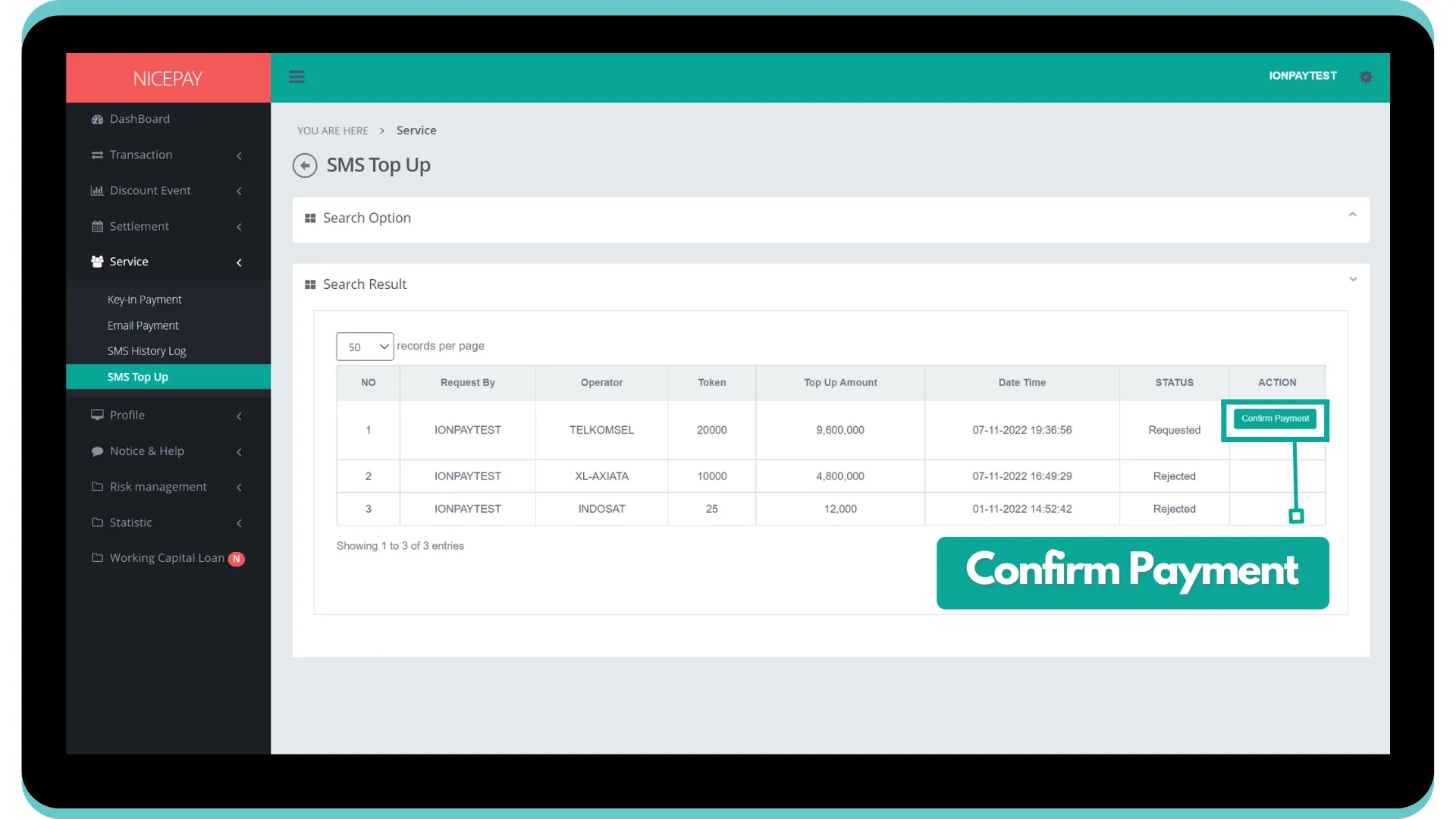Click the 9,600,000 top up amount
This screenshot has width=1456, height=819.
click(840, 430)
